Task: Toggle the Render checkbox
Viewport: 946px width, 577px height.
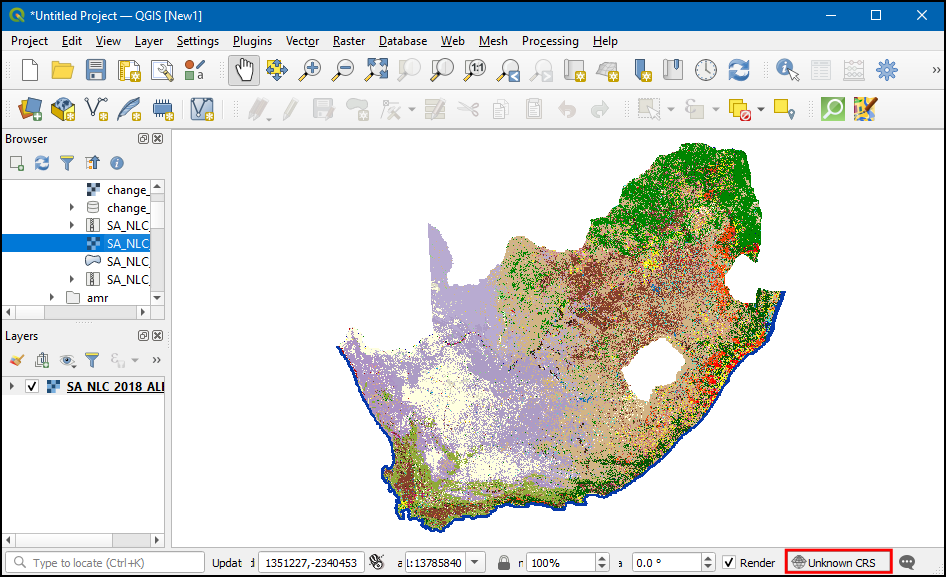Action: coord(729,562)
